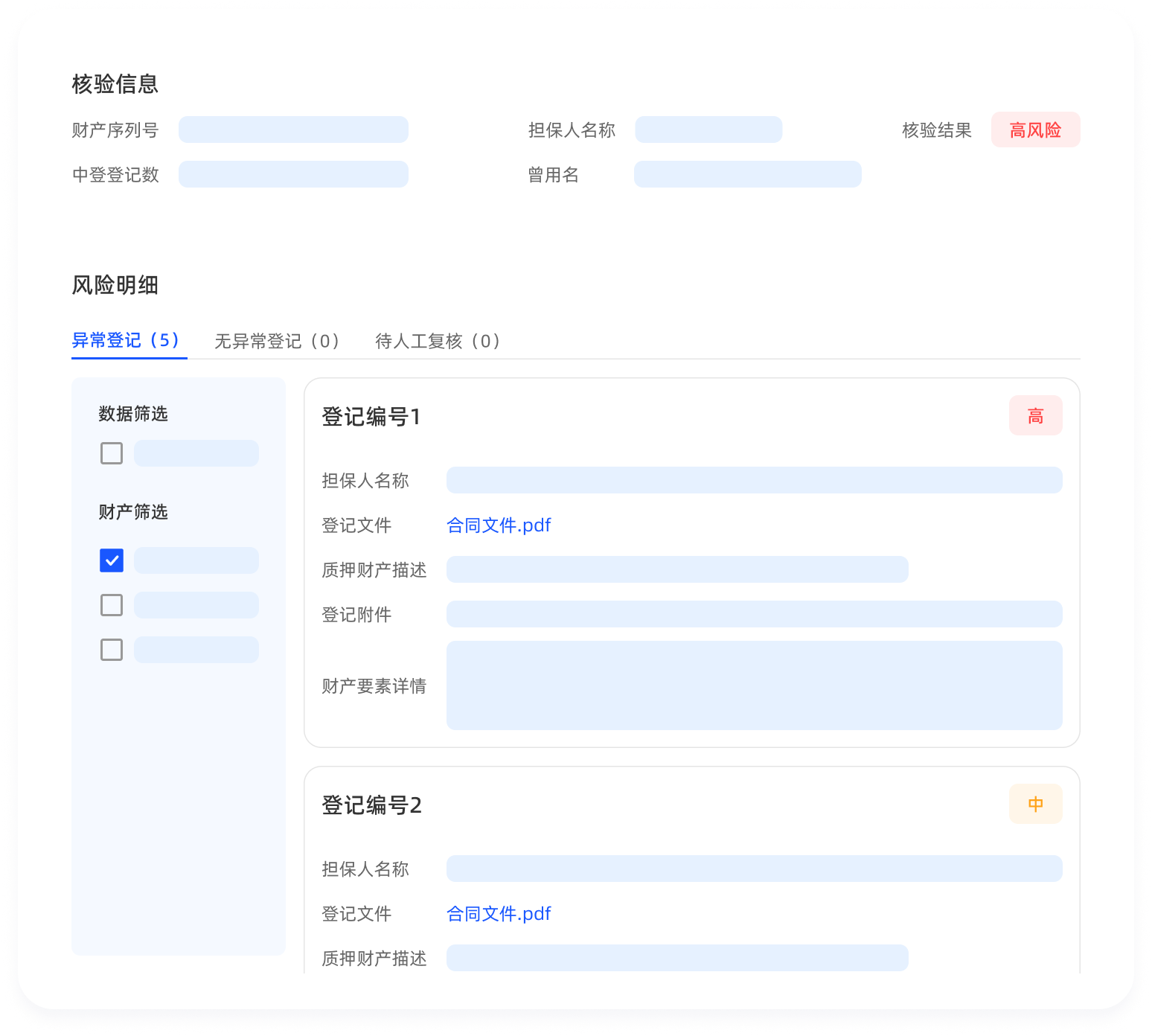Open the 无异常登记 (0) tab
The width and height of the screenshot is (1152, 1036).
coord(277,341)
